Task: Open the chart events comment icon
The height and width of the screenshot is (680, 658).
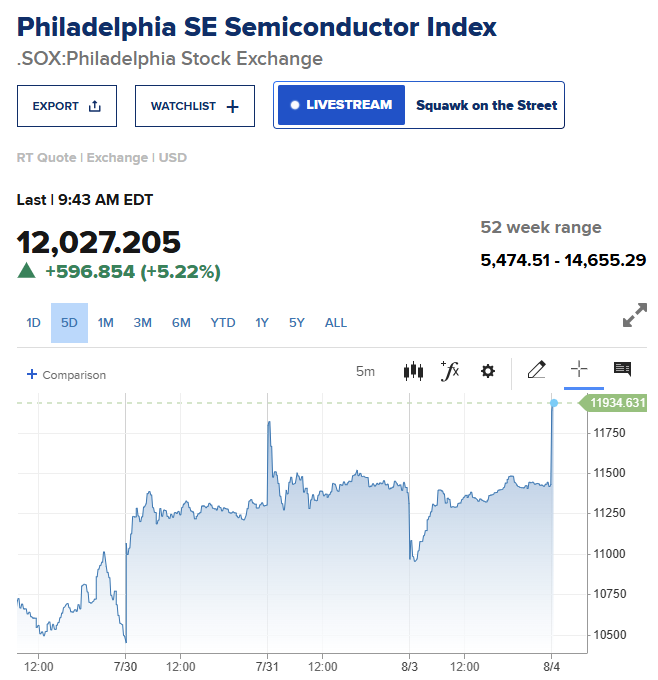Action: pyautogui.click(x=622, y=369)
